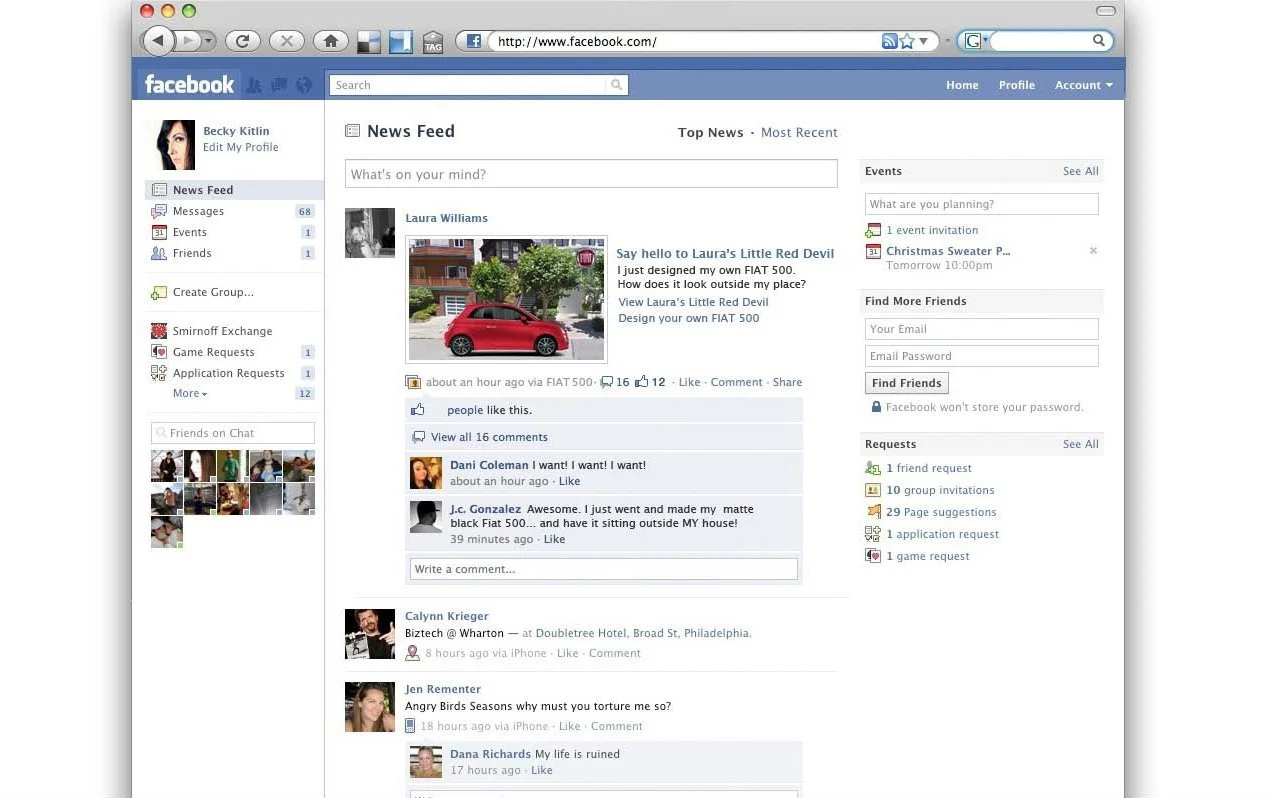Image resolution: width=1274 pixels, height=798 pixels.
Task: Open the back/forward history dropdown arrow
Action: 209,41
